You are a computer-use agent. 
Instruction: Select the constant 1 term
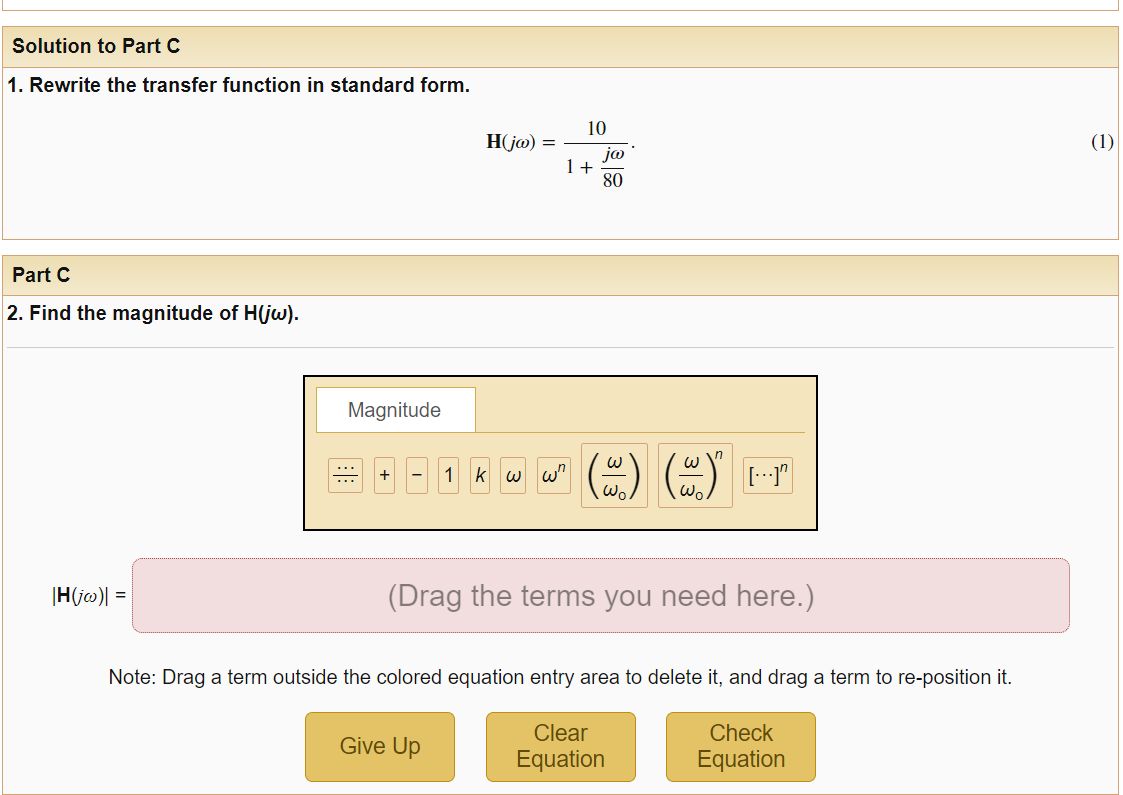447,475
